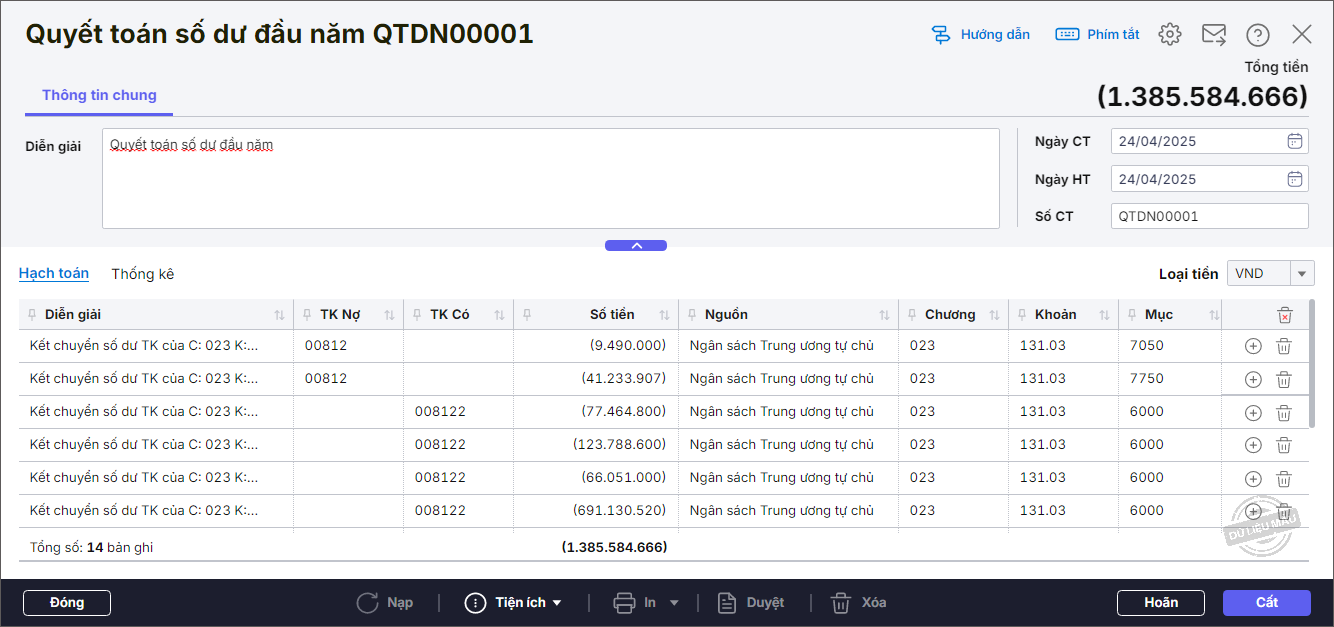Sort by Số tiền column arrows
Viewport: 1334px width, 627px height.
click(664, 315)
